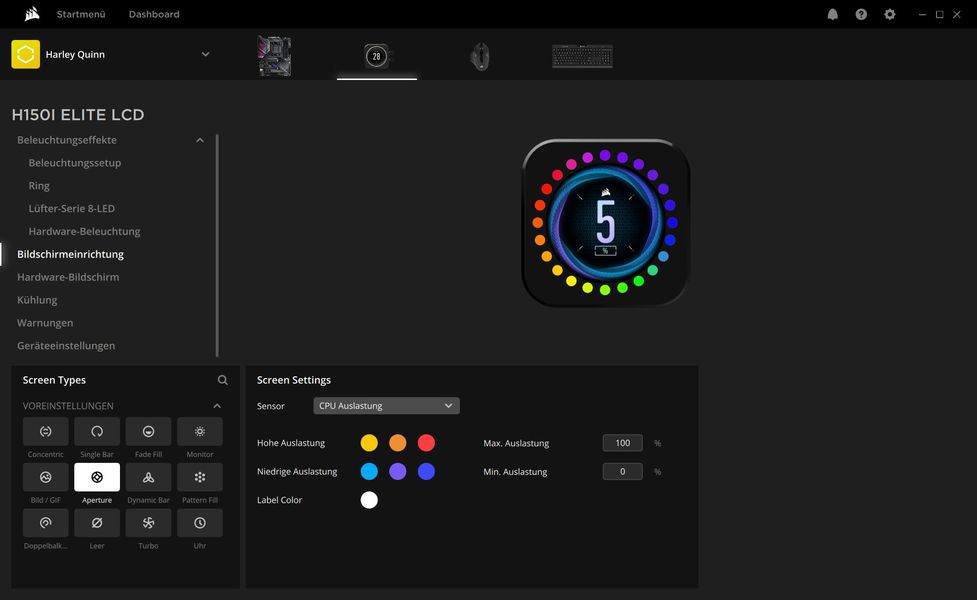Screen dimensions: 977x600
Task: Select Bildschirmeinrichtung in the sidebar
Action: coord(70,254)
